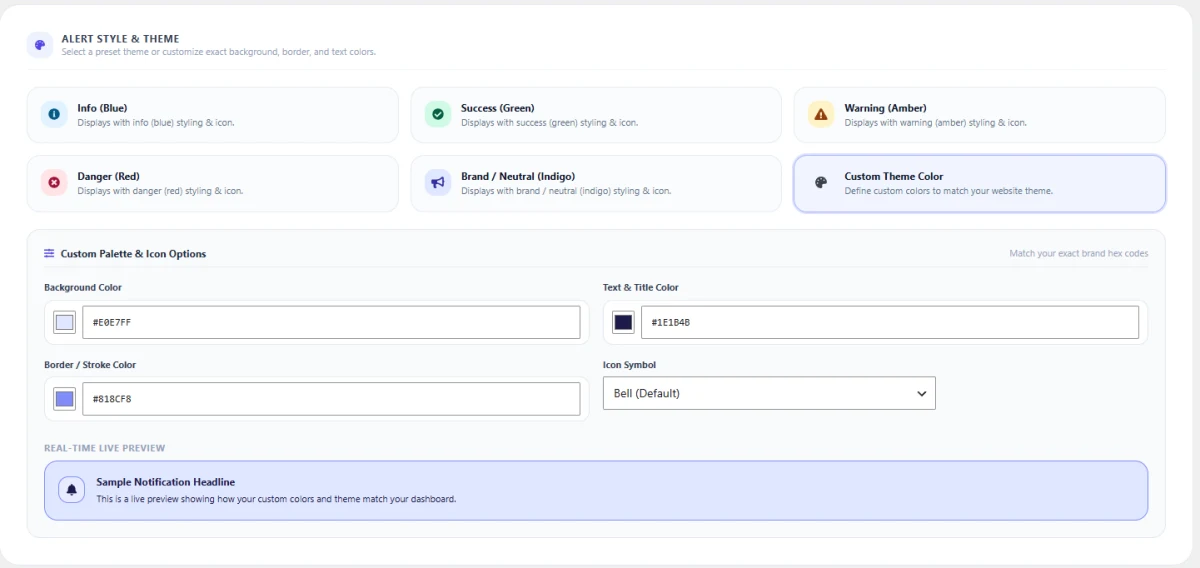The height and width of the screenshot is (568, 1200).
Task: Click the Text & Title Color label
Action: tap(641, 288)
